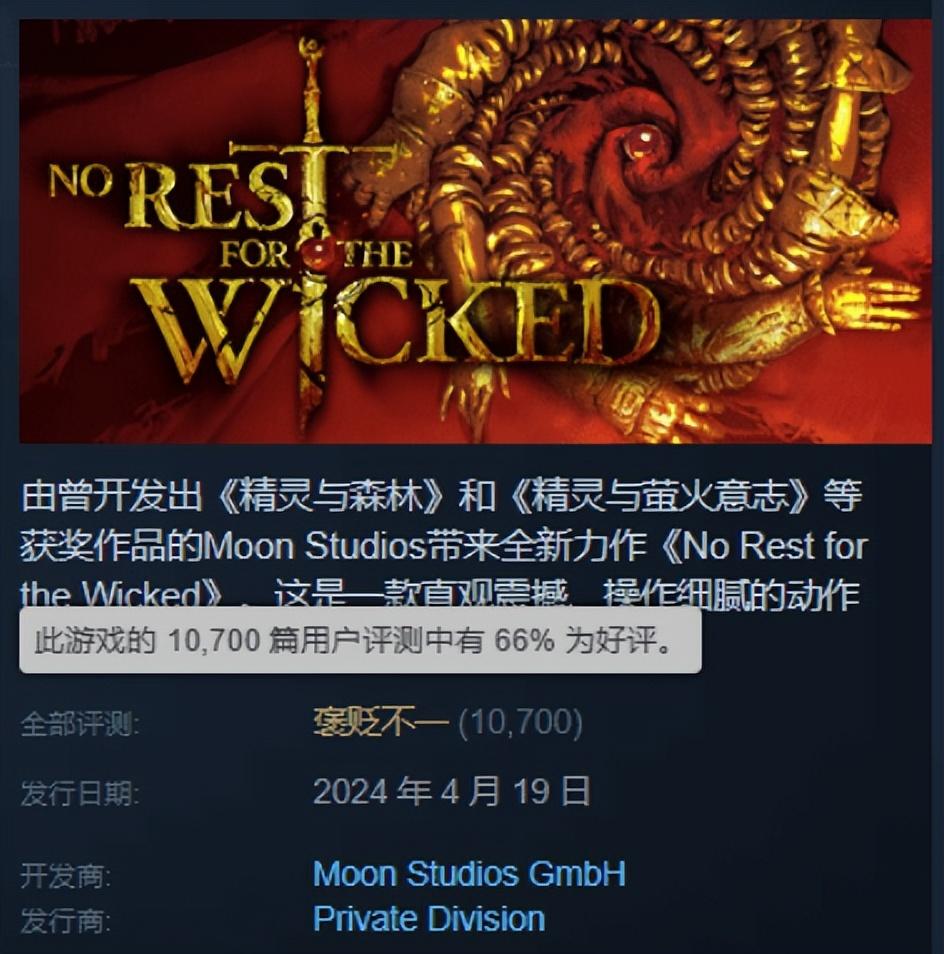
Task: Open the Private Division publisher link
Action: tap(429, 919)
